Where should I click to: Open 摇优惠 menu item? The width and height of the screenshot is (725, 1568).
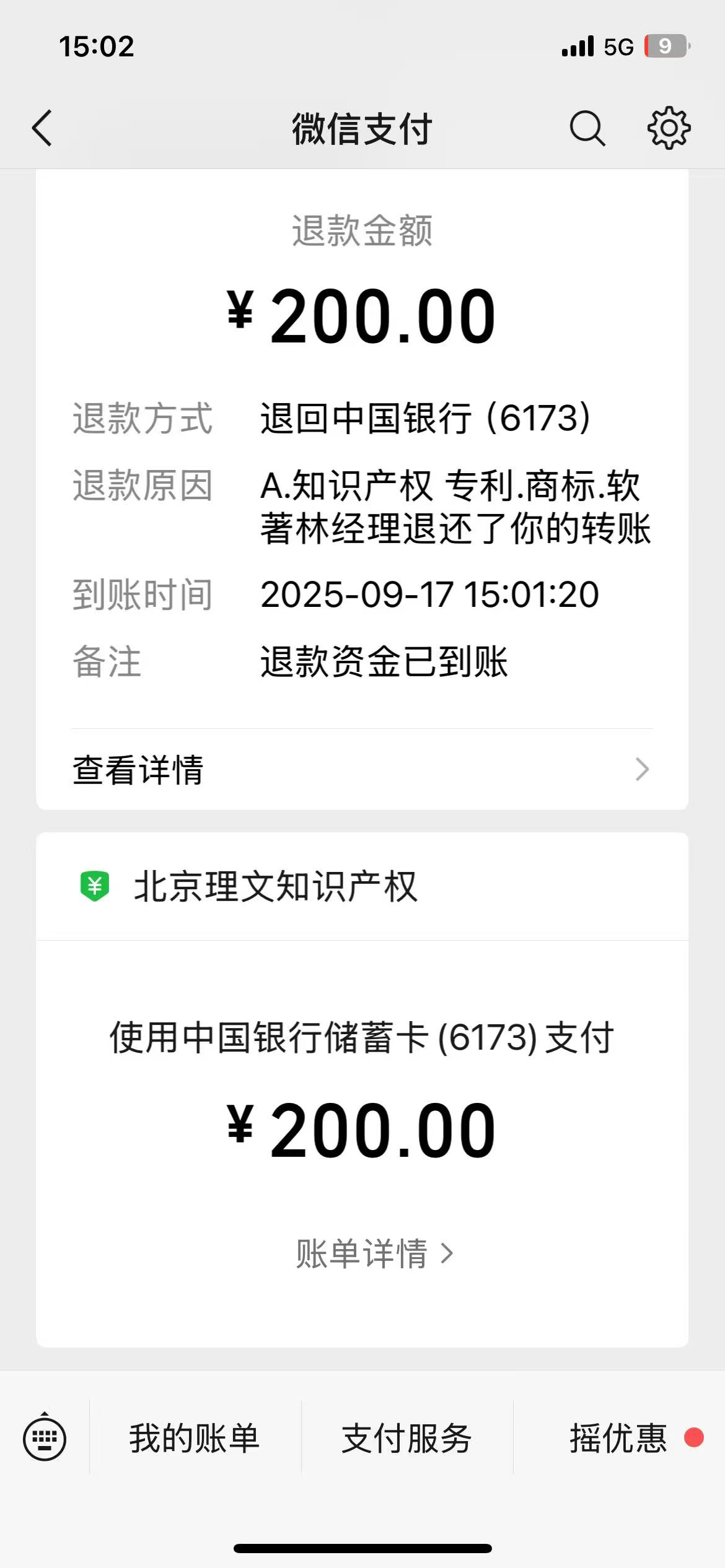pyautogui.click(x=618, y=1438)
